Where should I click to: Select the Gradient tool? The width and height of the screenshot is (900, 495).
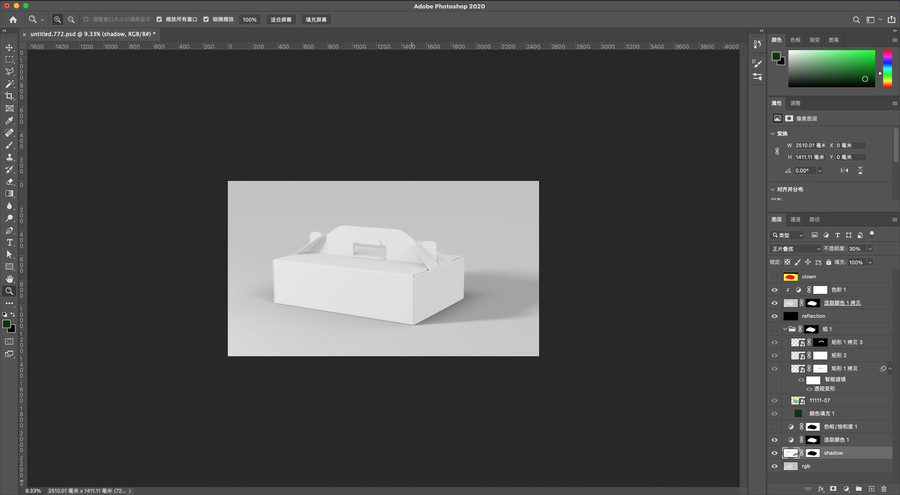point(9,194)
